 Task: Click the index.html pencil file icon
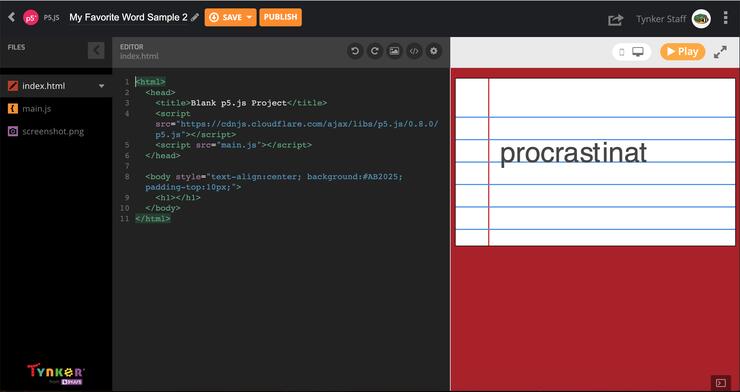13,86
